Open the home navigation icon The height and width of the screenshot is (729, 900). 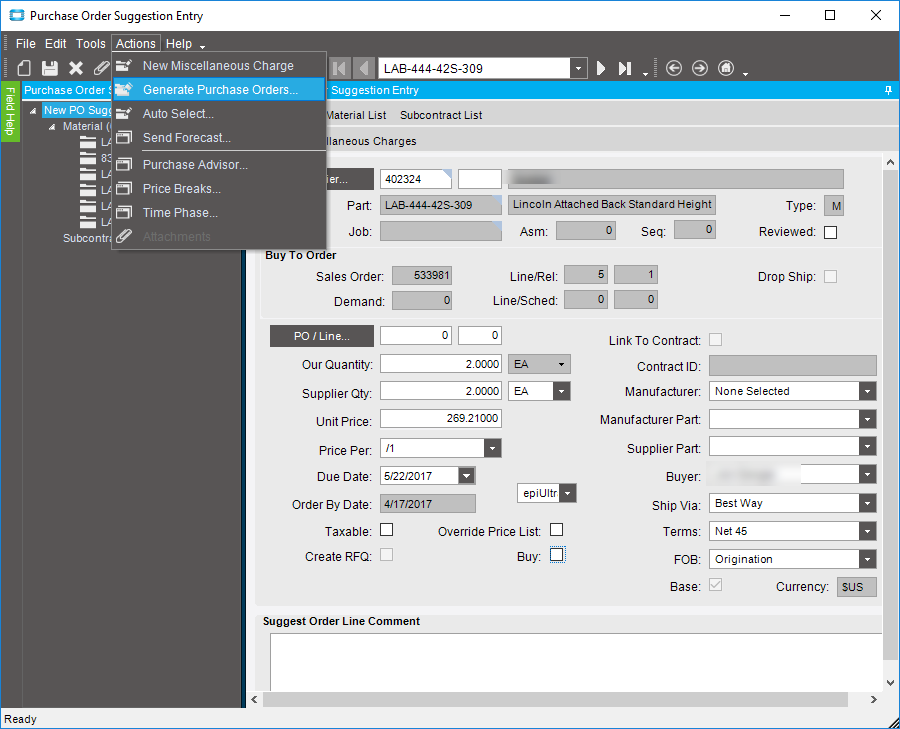coord(726,68)
